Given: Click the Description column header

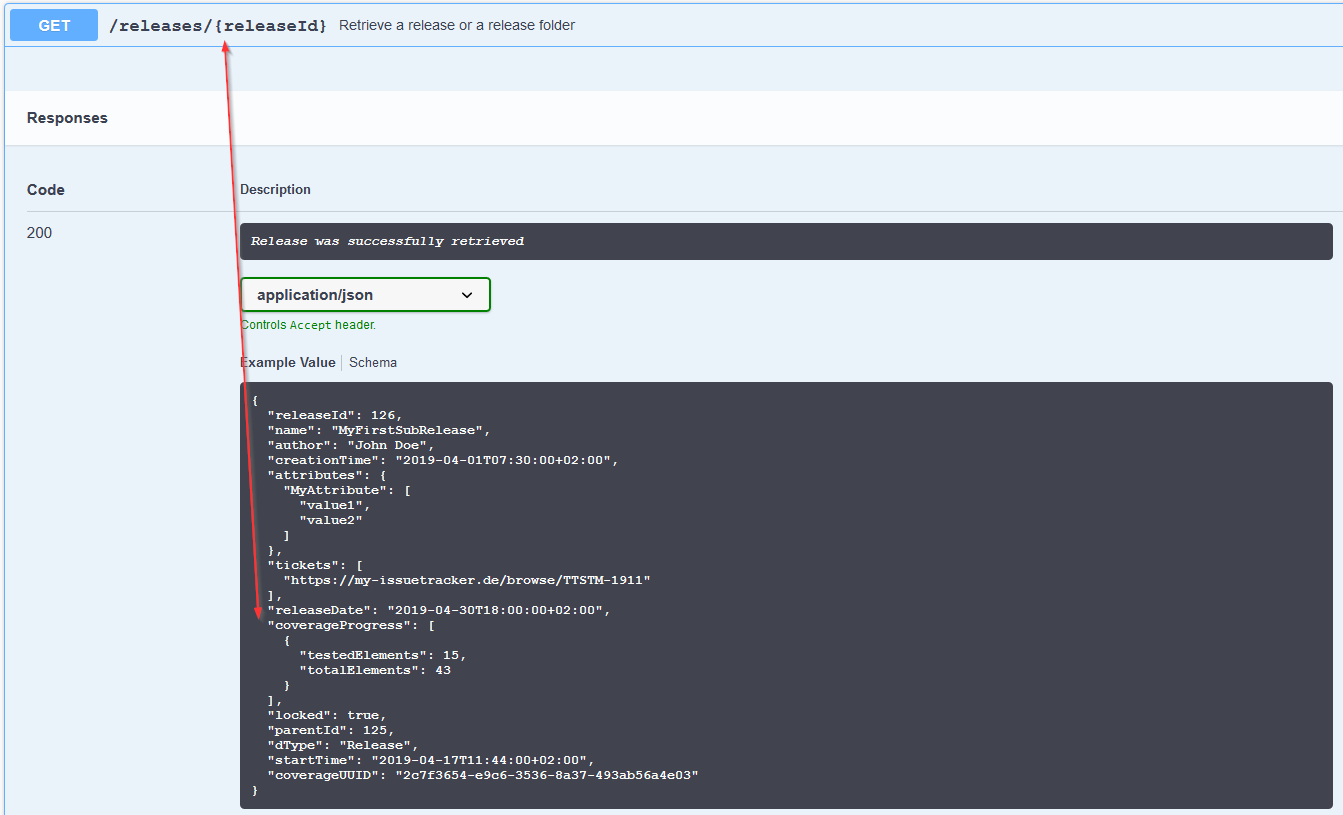Looking at the screenshot, I should click(x=275, y=190).
